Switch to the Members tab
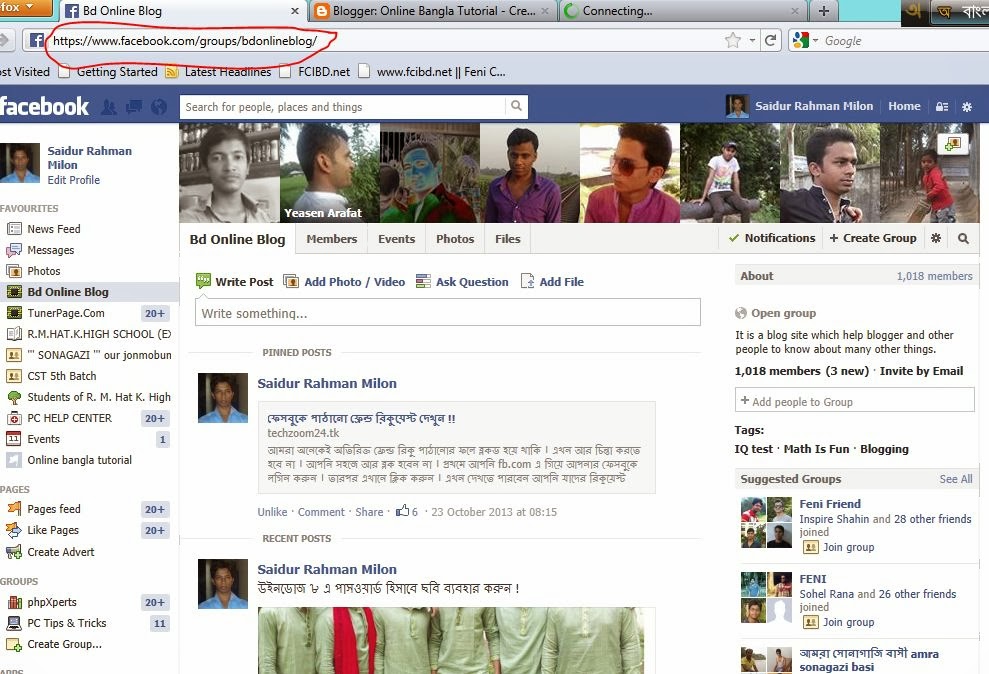 coord(332,239)
